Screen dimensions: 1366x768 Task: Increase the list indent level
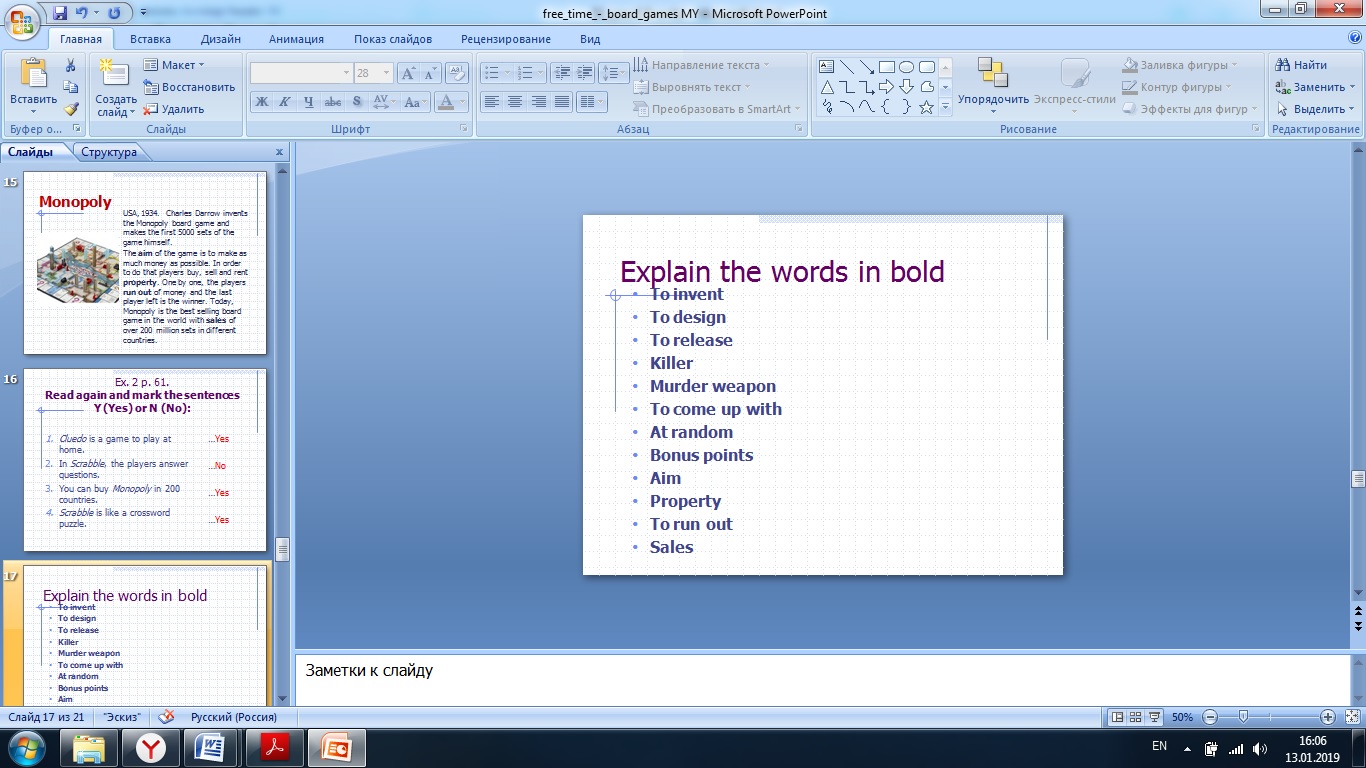pos(584,73)
